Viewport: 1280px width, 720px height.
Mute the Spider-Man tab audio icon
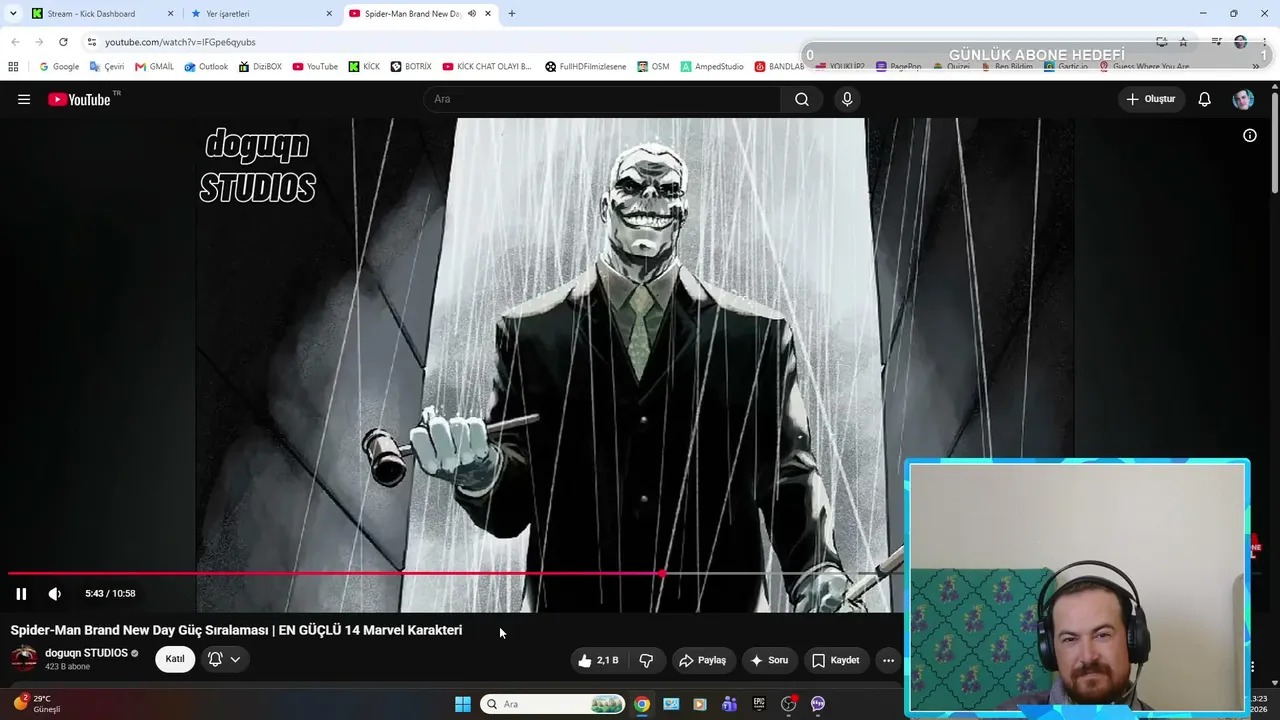(472, 14)
